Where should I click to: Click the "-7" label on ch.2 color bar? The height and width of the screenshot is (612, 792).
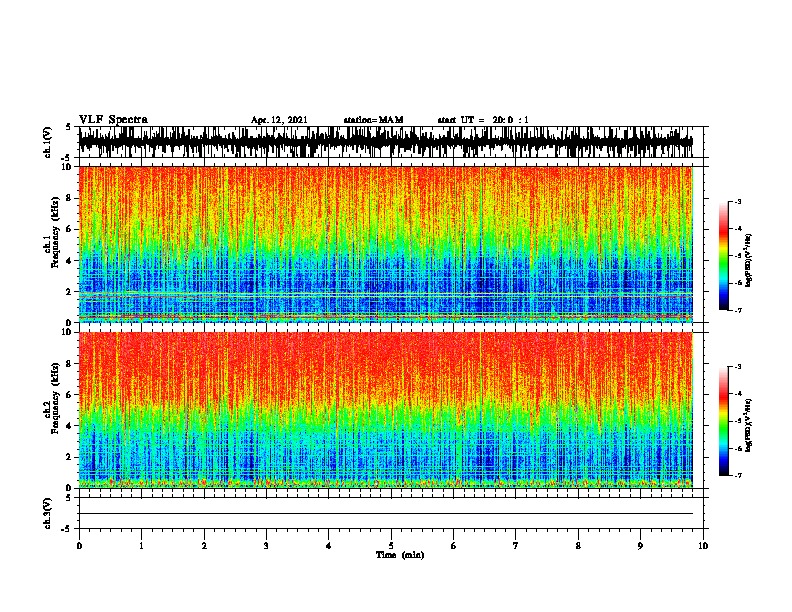(x=737, y=476)
